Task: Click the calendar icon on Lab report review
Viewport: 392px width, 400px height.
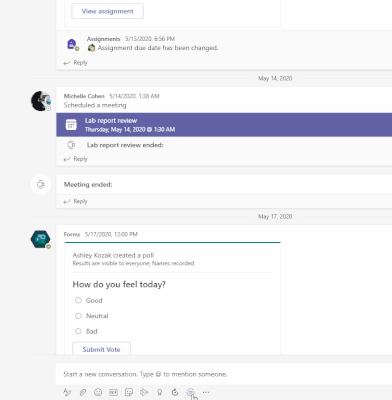Action: (71, 125)
